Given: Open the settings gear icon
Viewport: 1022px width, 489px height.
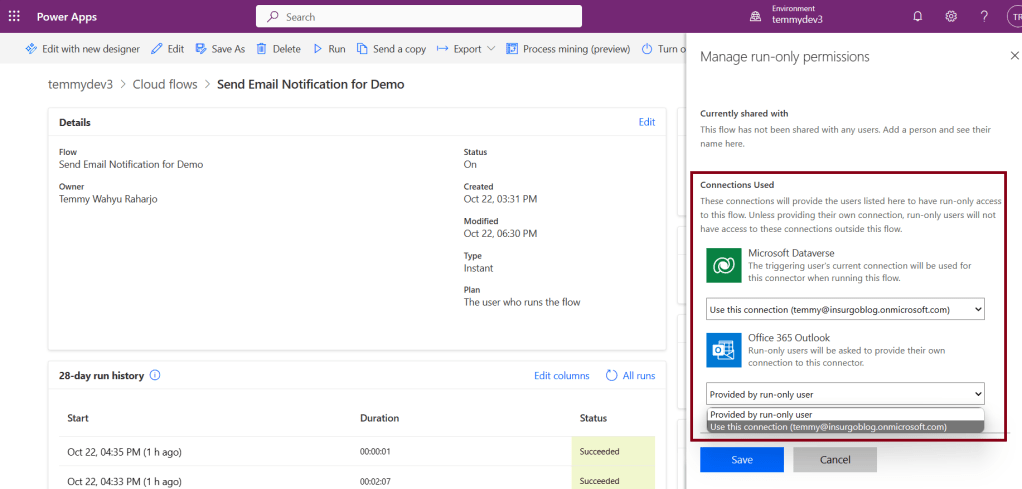Looking at the screenshot, I should point(951,16).
